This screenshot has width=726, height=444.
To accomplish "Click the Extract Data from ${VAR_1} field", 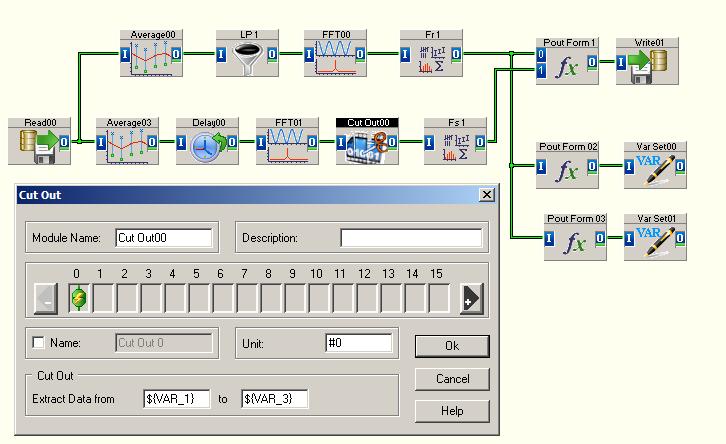I will 177,399.
